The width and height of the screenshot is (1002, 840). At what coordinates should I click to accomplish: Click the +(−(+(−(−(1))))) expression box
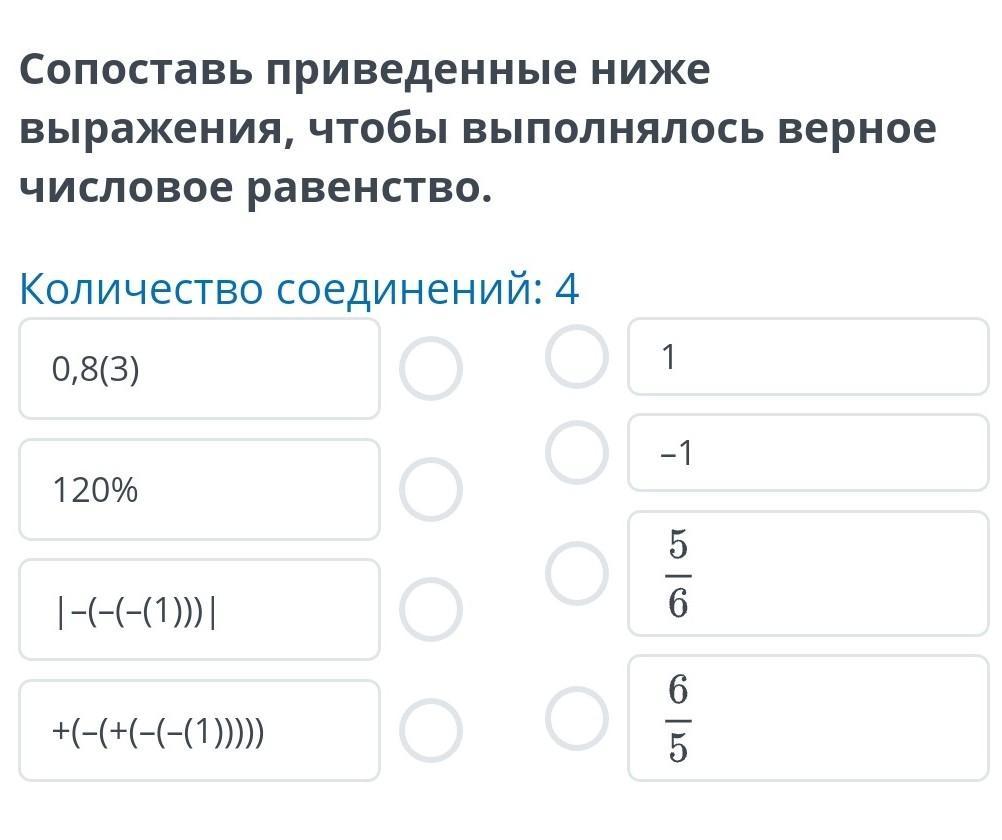click(x=199, y=730)
